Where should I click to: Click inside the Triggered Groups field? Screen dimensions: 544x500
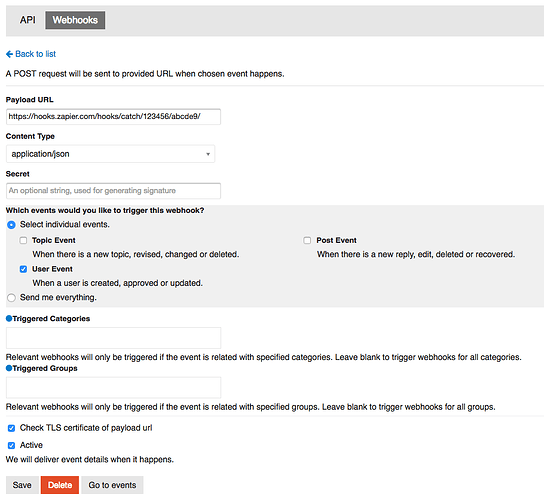(x=113, y=387)
